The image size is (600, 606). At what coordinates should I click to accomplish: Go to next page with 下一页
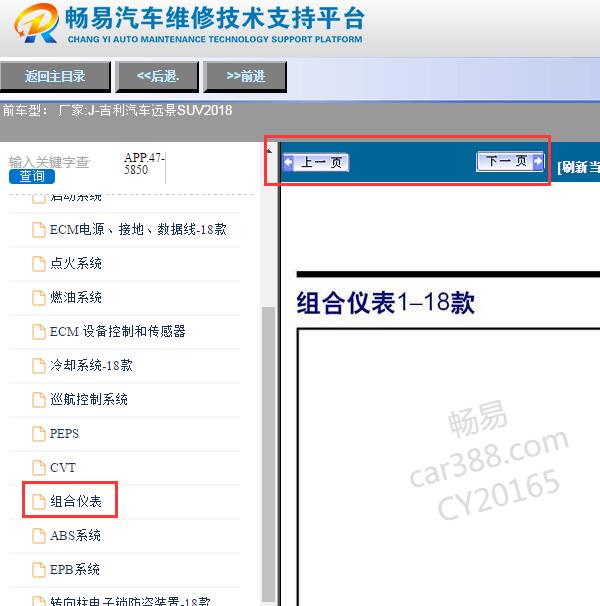pos(510,161)
